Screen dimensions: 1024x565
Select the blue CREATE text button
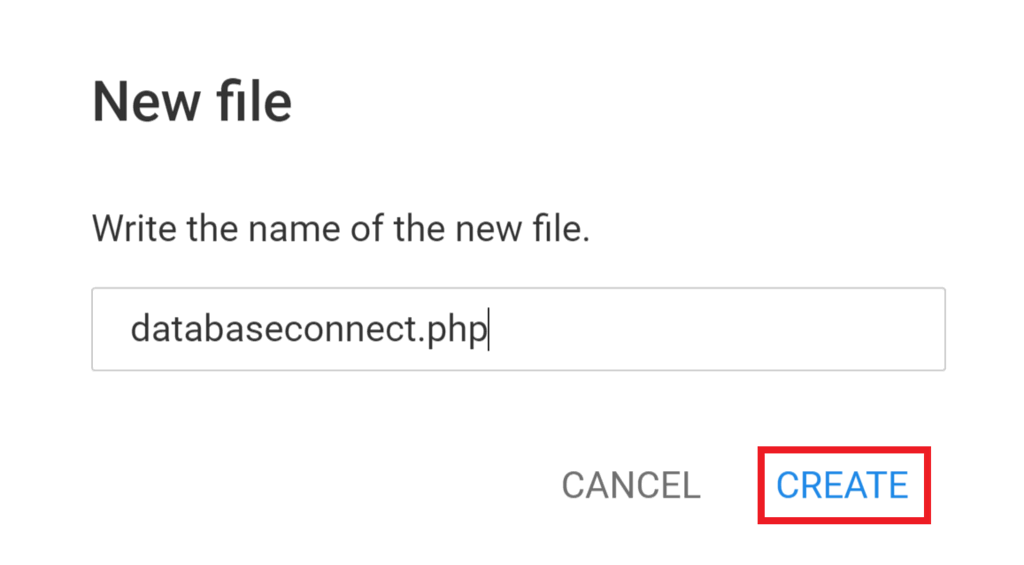(843, 485)
